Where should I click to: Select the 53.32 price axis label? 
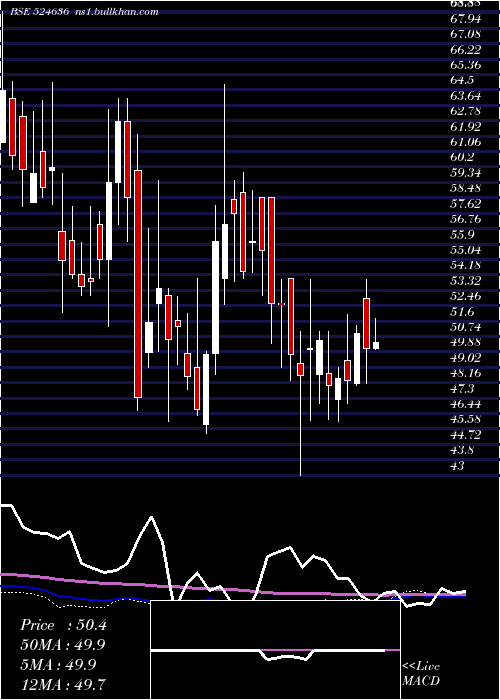466,281
